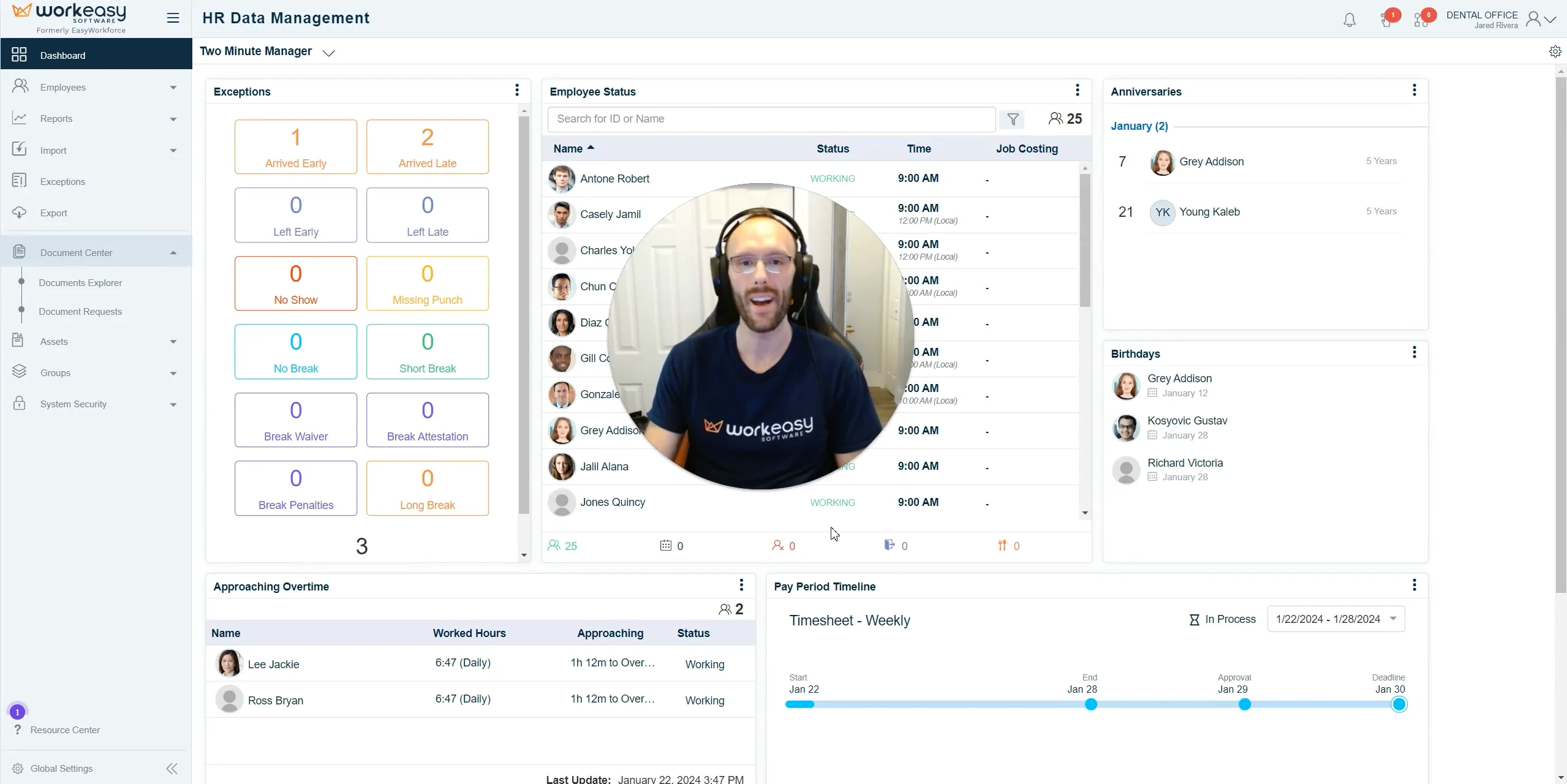Click the Global Settings gear icon
This screenshot has height=784, width=1567.
[x=18, y=768]
